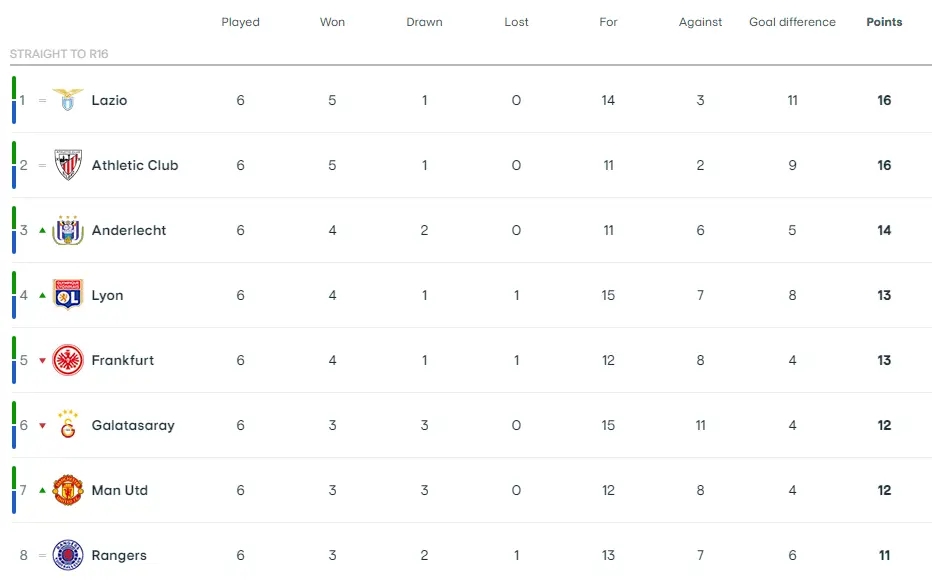Viewport: 932px width, 586px height.
Task: Click the Galatasaray club crest
Action: (x=68, y=424)
